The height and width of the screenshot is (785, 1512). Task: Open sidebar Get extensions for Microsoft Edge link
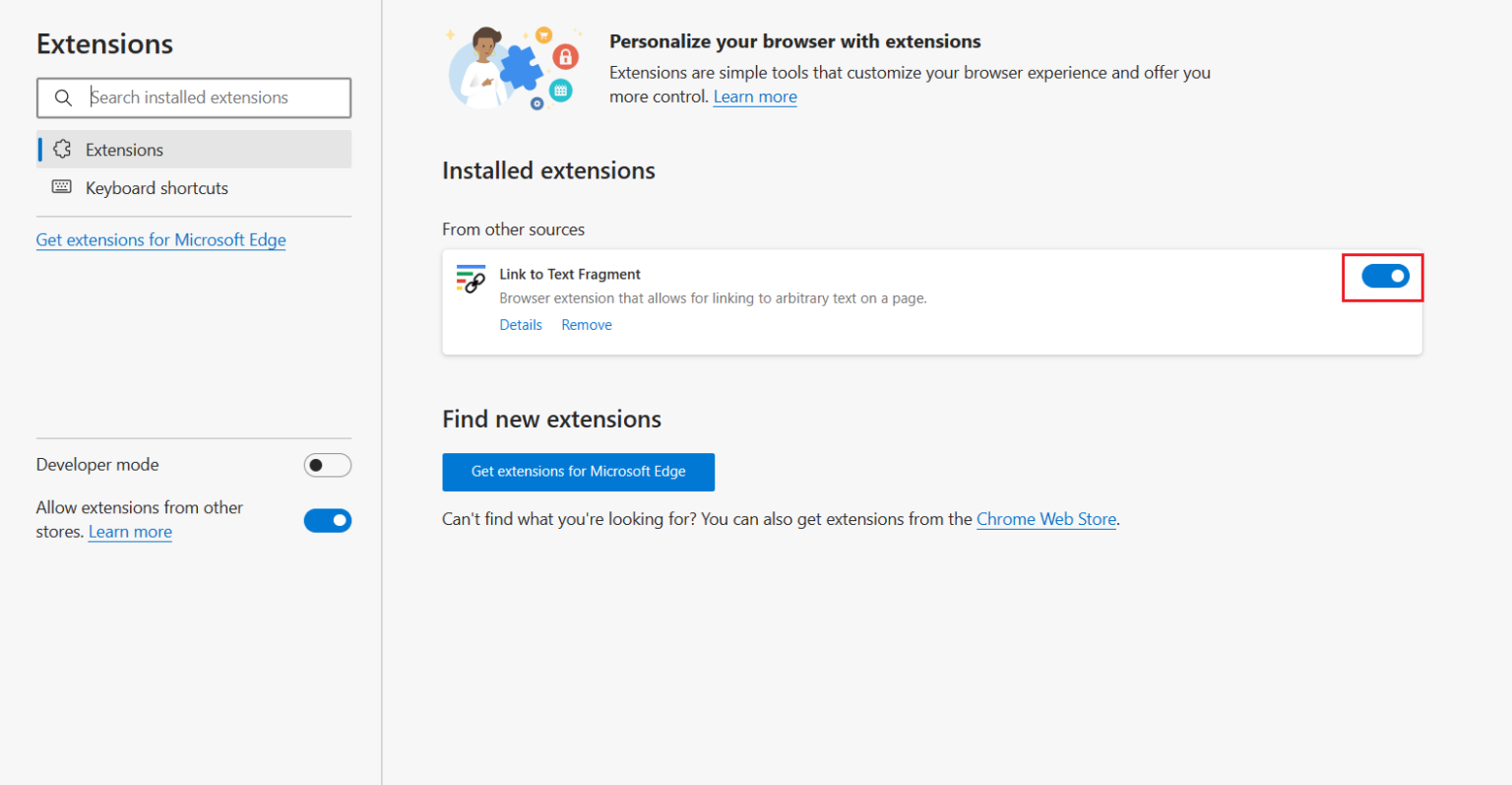click(x=160, y=240)
